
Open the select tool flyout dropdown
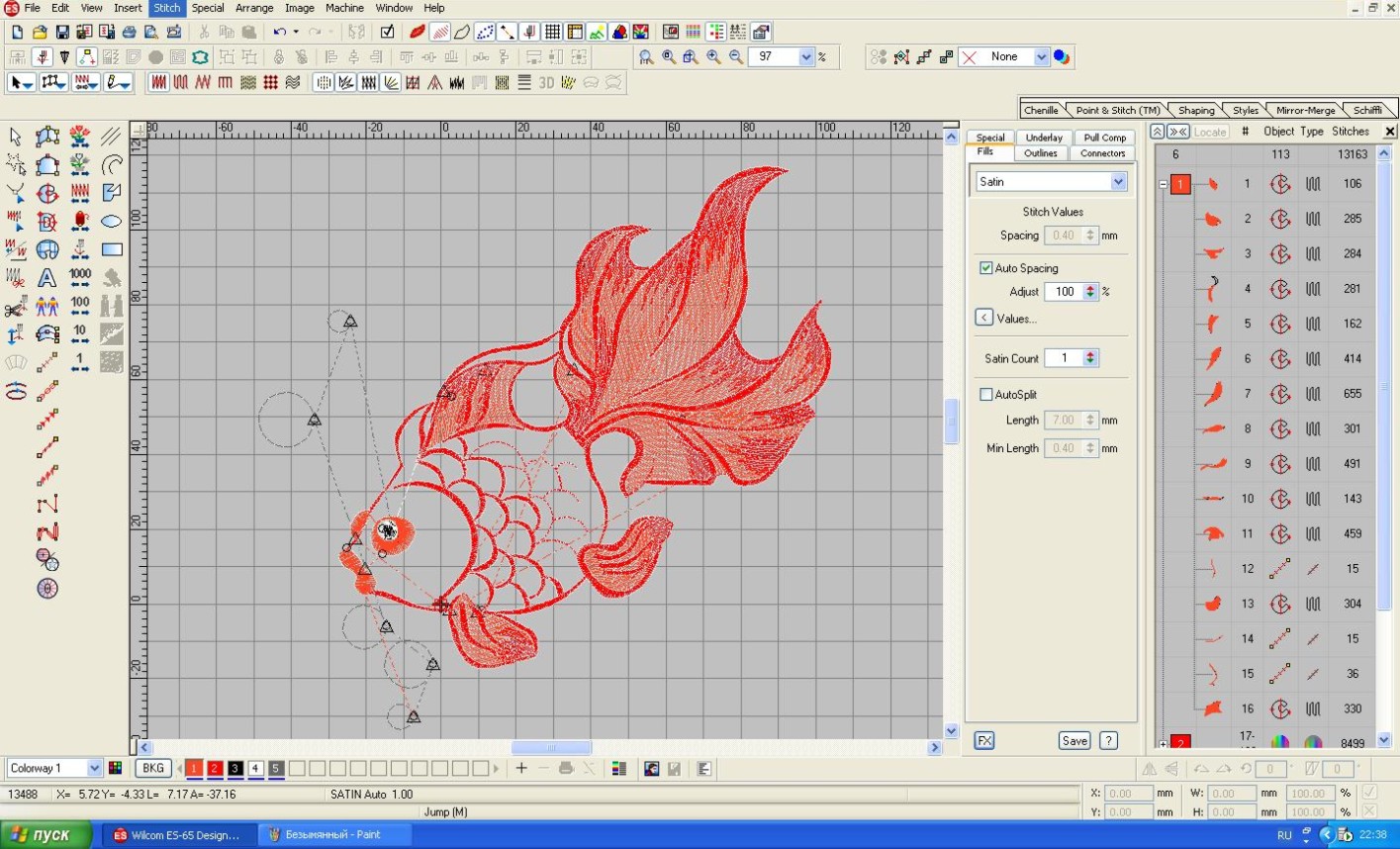[x=29, y=84]
